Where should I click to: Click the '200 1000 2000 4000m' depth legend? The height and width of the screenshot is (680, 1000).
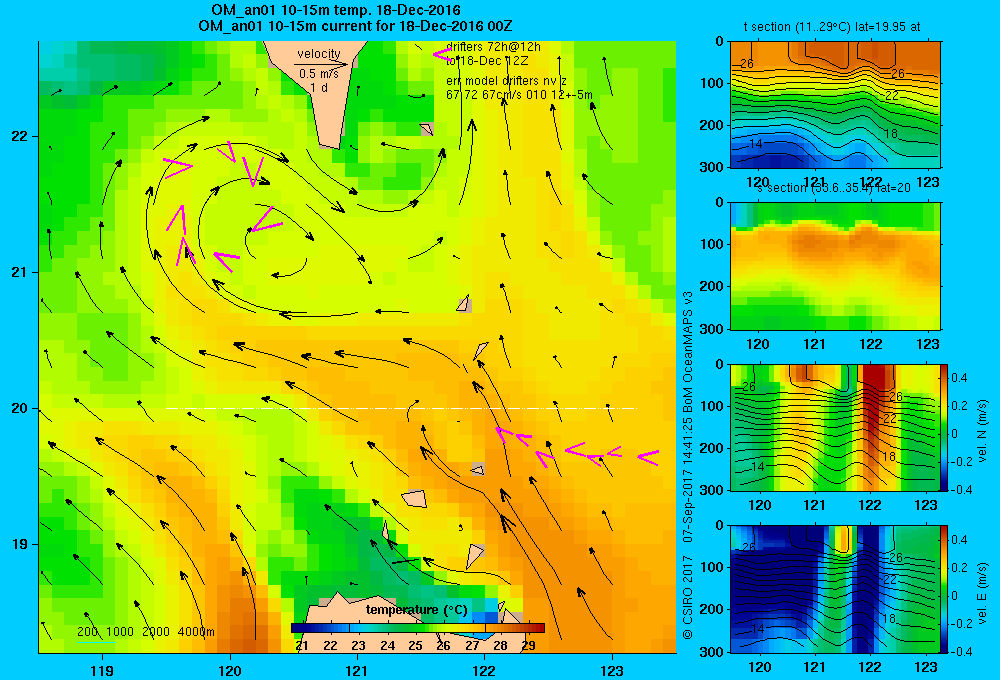146,632
